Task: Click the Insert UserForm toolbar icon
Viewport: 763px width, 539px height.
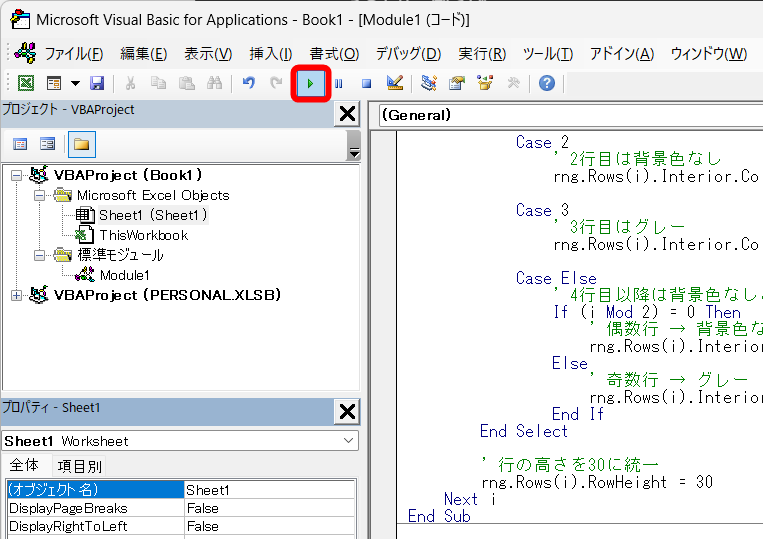Action: tap(54, 83)
